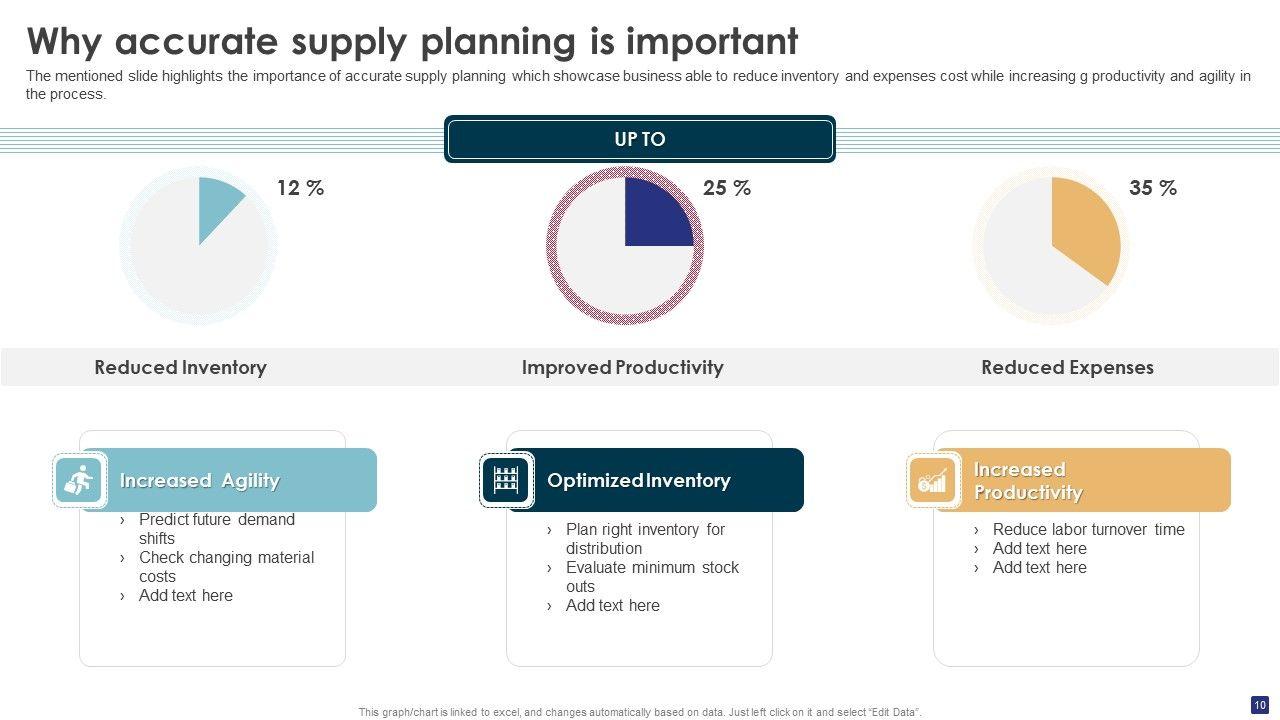Select the 35% orange pie chart
Screen dimensions: 1280x720
click(x=1051, y=245)
